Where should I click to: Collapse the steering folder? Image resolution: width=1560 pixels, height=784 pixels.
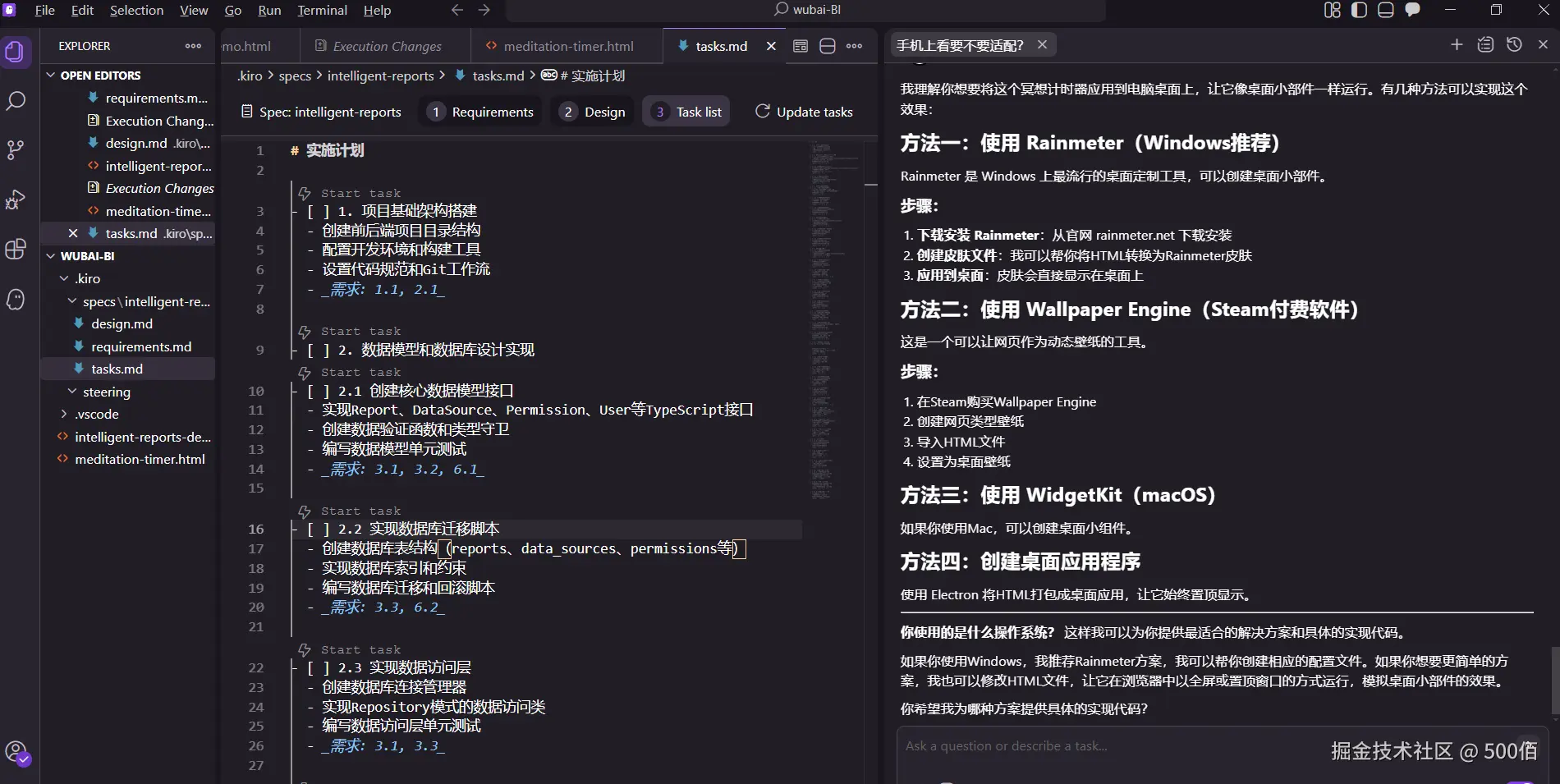(x=72, y=392)
